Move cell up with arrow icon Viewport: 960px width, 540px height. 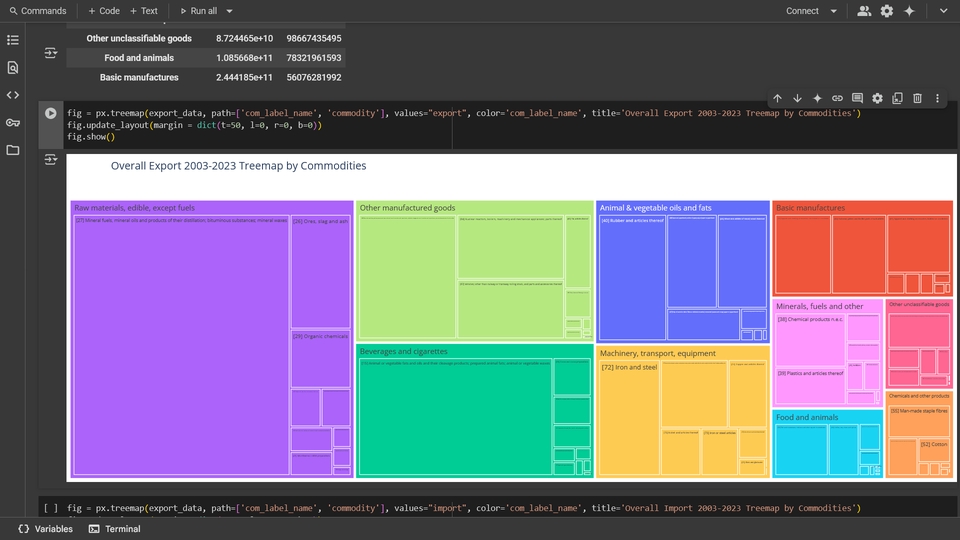[778, 98]
